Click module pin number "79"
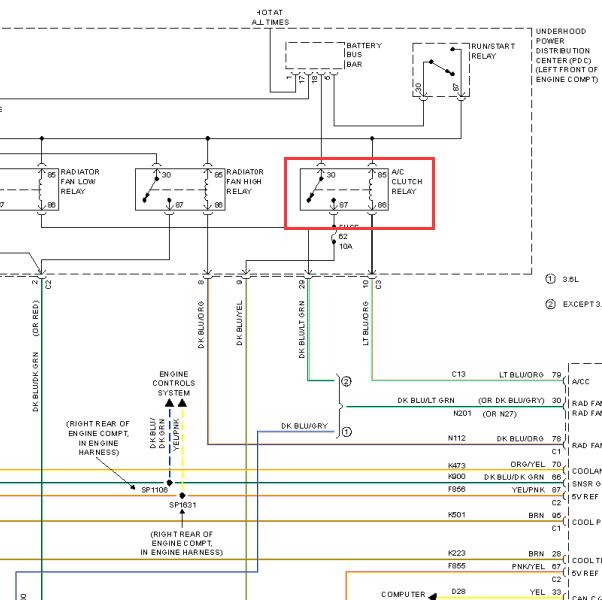Viewport: 602px width, 600px height. tap(556, 375)
